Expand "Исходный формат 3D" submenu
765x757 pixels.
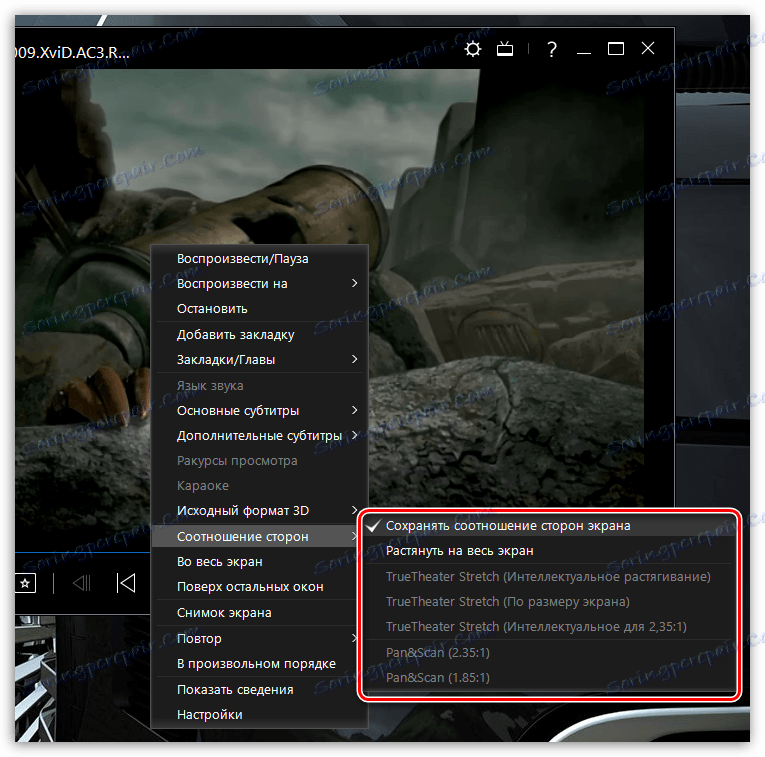(x=260, y=511)
